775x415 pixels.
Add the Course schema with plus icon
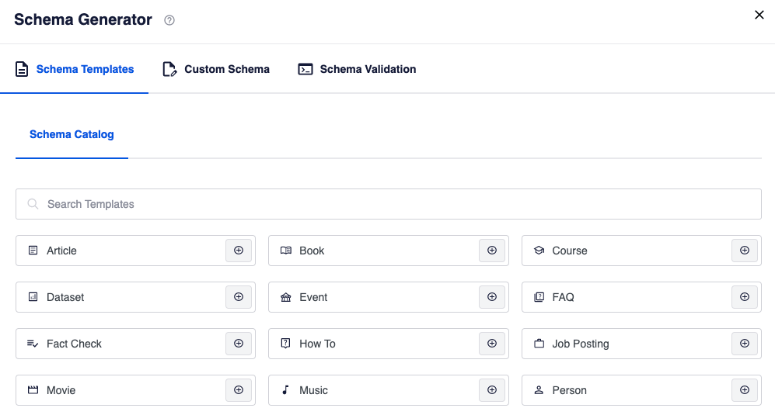click(744, 251)
